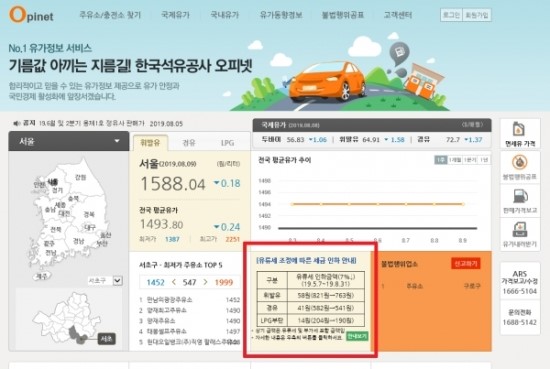
Task: Open the first-ranked station priced 1452
Action: [x=189, y=300]
